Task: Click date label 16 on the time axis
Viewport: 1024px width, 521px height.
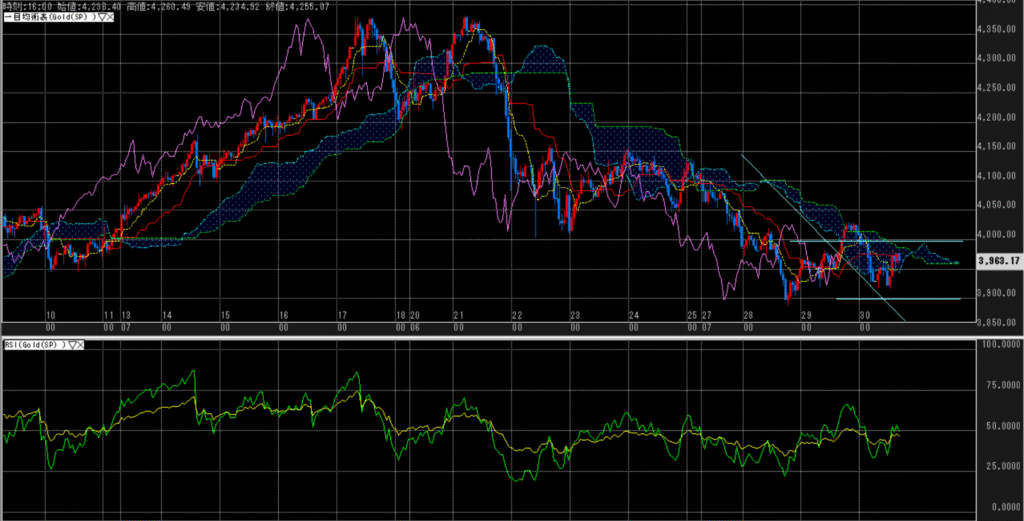Action: click(284, 314)
